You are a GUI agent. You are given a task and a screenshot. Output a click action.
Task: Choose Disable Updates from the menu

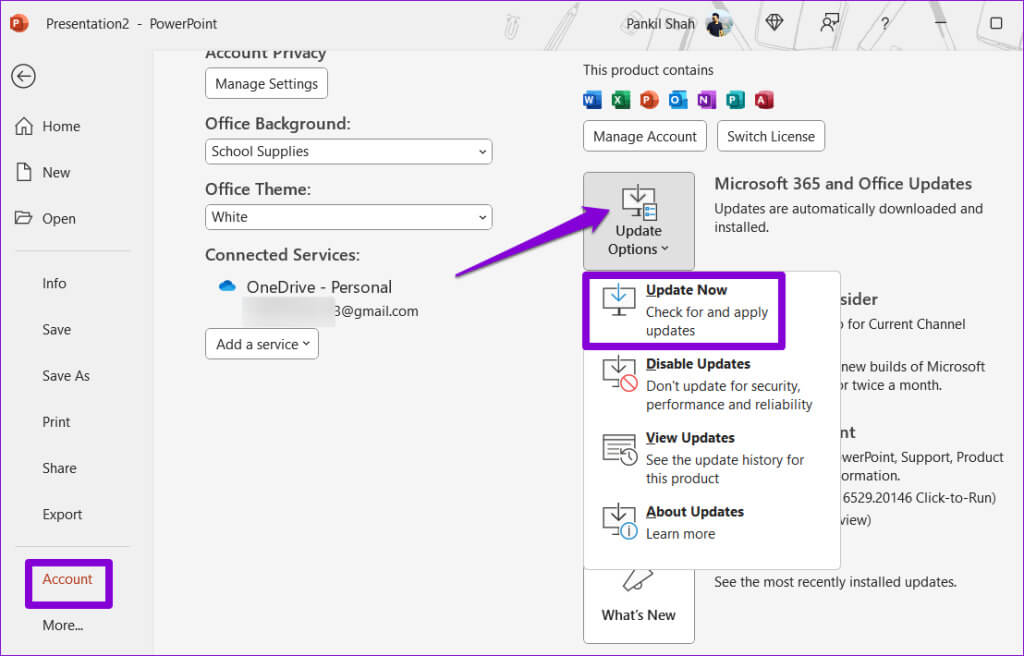(x=711, y=384)
